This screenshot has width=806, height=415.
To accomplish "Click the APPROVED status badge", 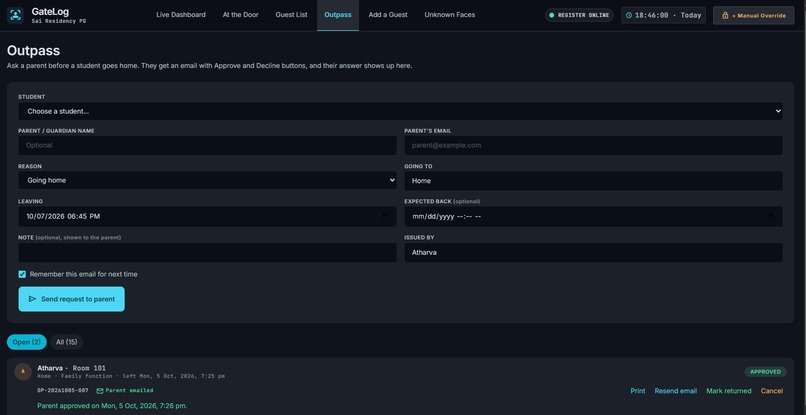I will (765, 372).
